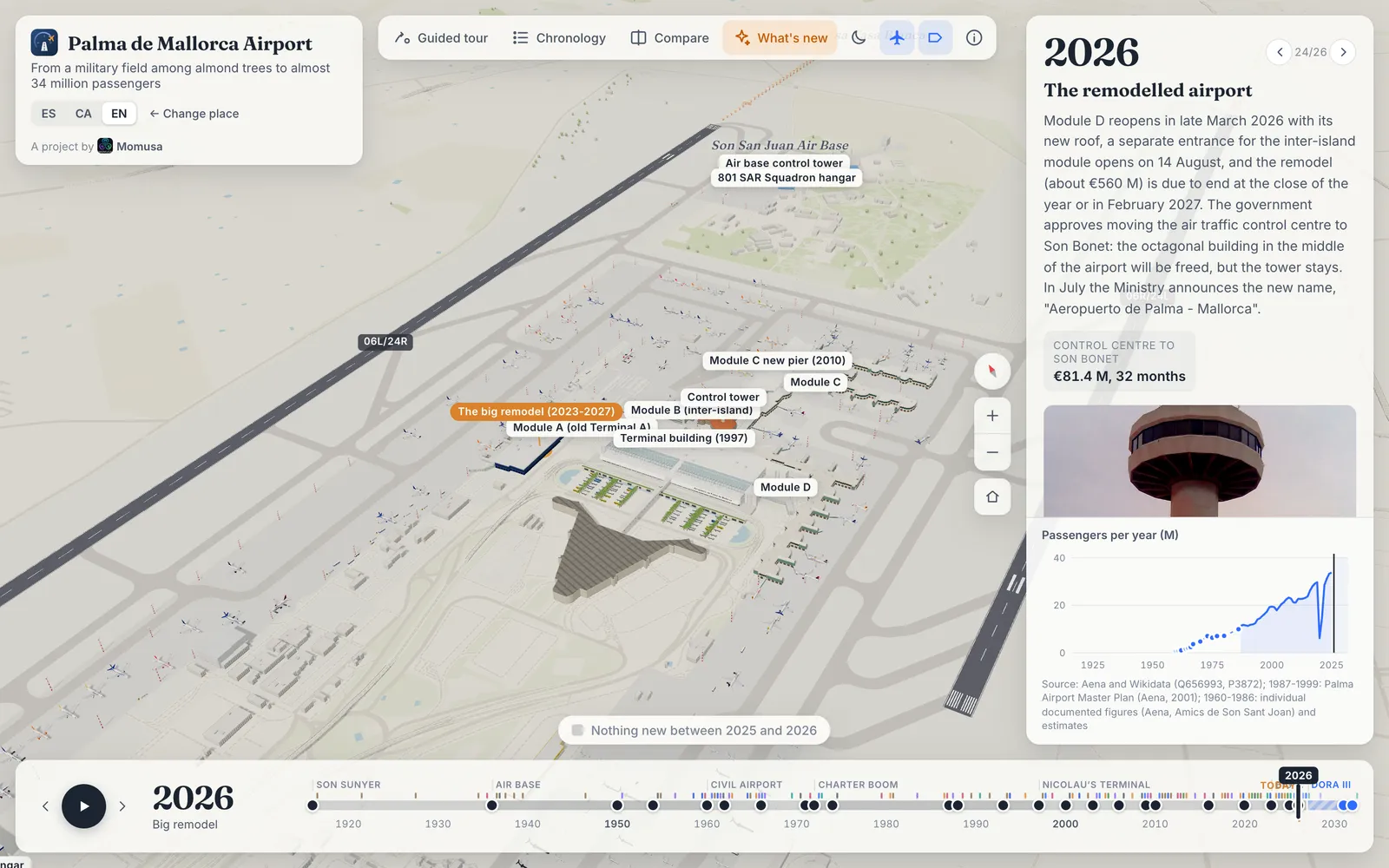This screenshot has width=1389, height=868.
Task: Open the info circle icon
Action: pos(974,37)
